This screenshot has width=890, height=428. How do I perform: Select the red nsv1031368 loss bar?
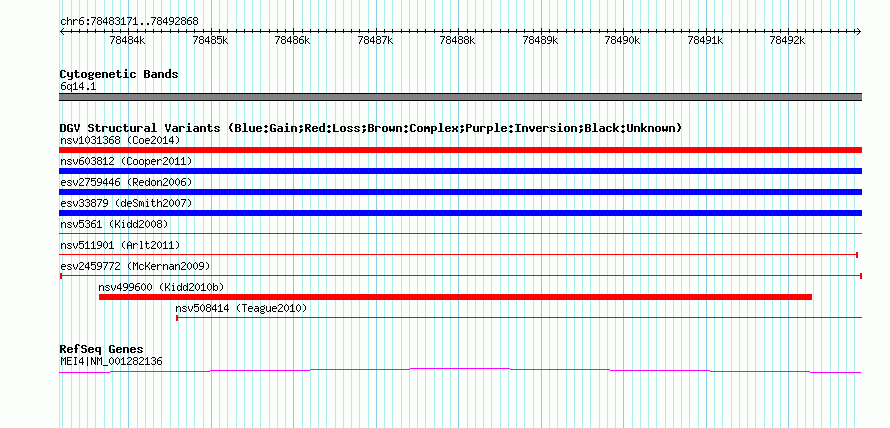pyautogui.click(x=460, y=150)
